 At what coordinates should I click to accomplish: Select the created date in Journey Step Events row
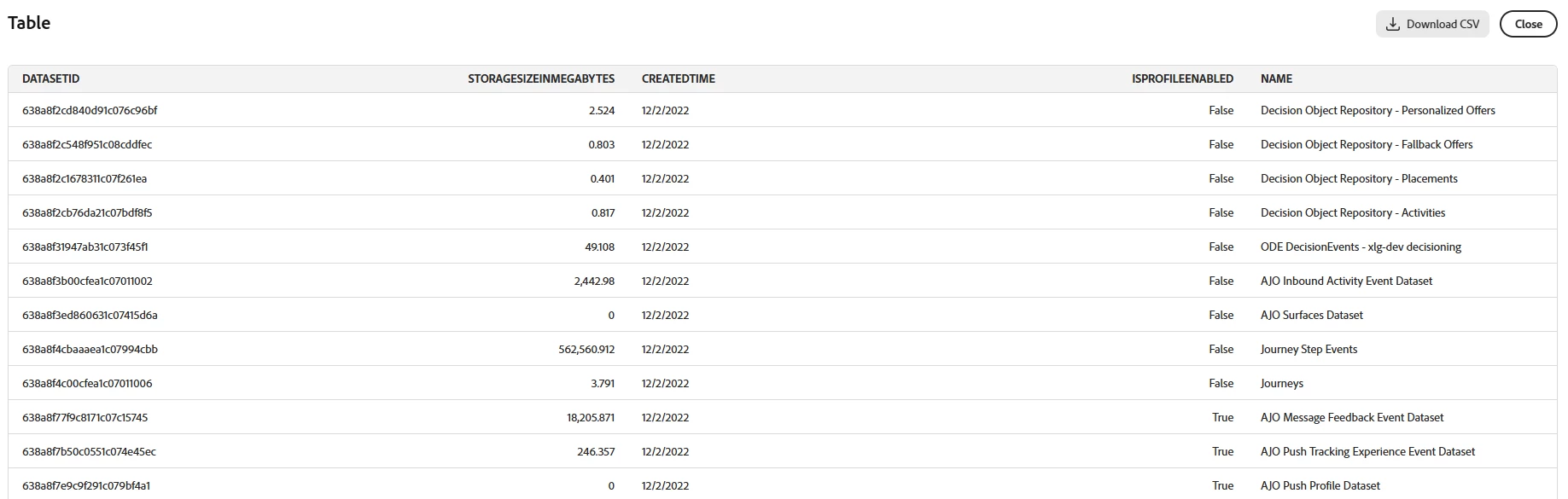[665, 349]
